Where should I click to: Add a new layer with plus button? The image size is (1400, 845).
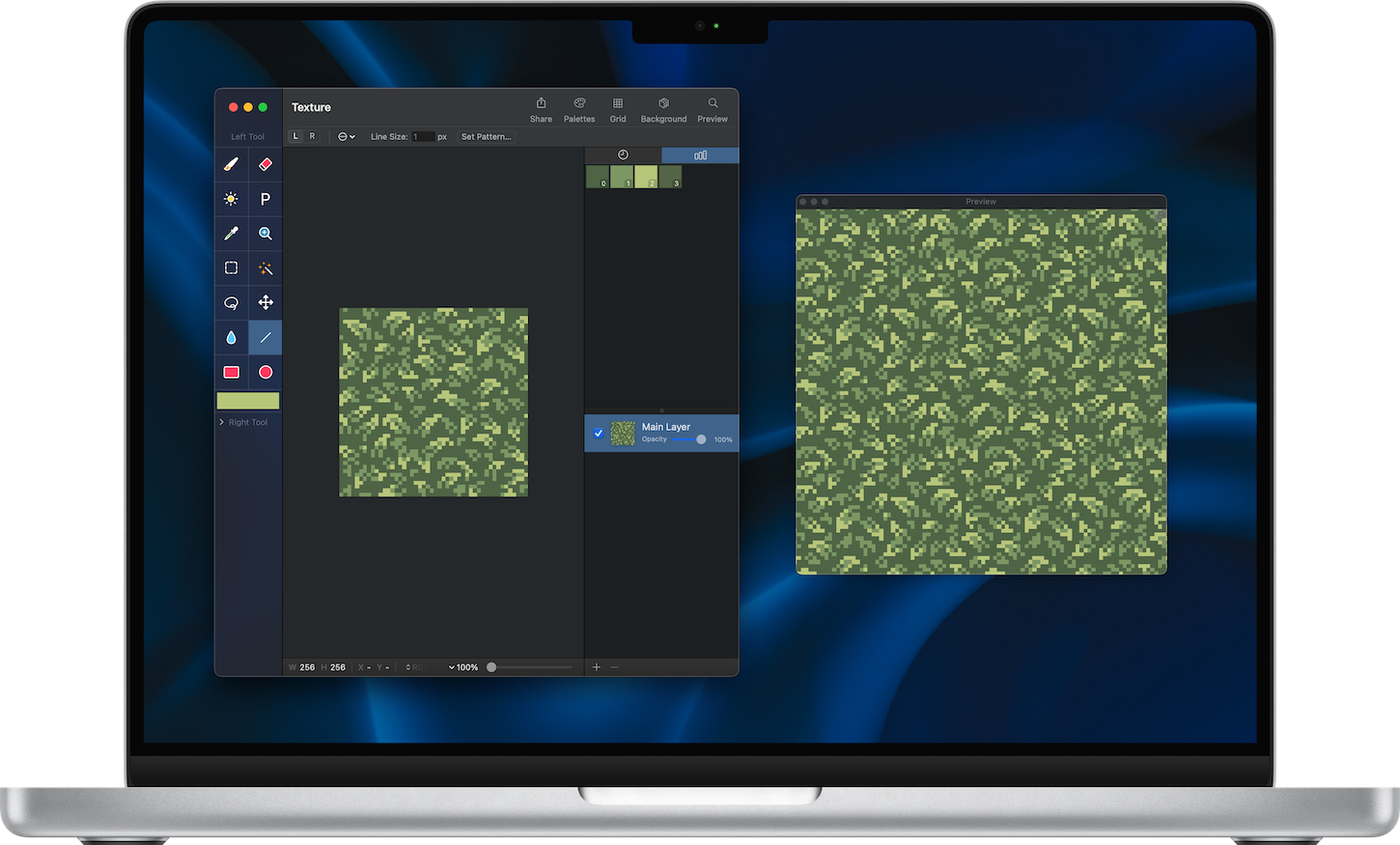point(596,667)
